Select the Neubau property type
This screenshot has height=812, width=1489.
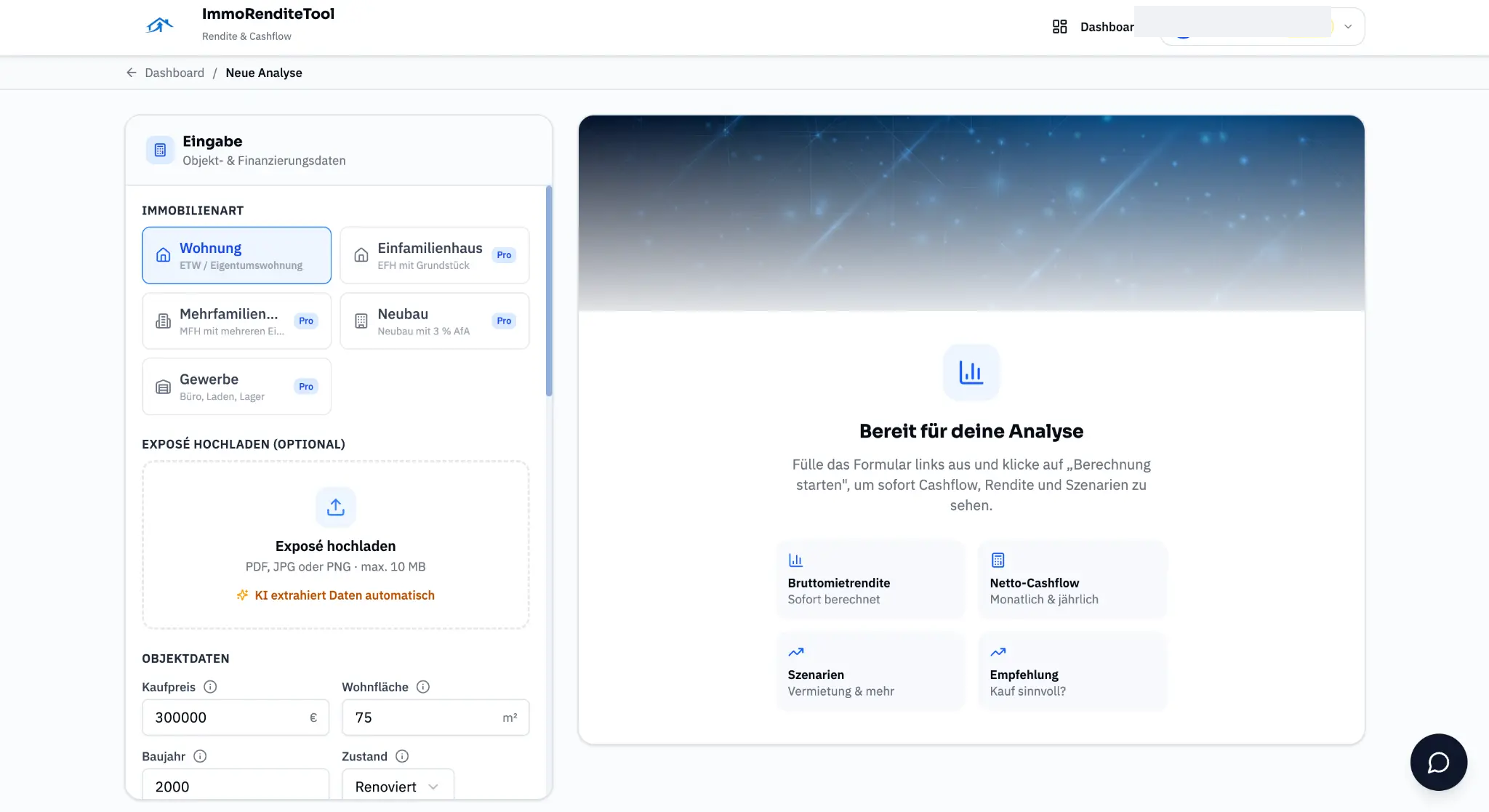[434, 321]
